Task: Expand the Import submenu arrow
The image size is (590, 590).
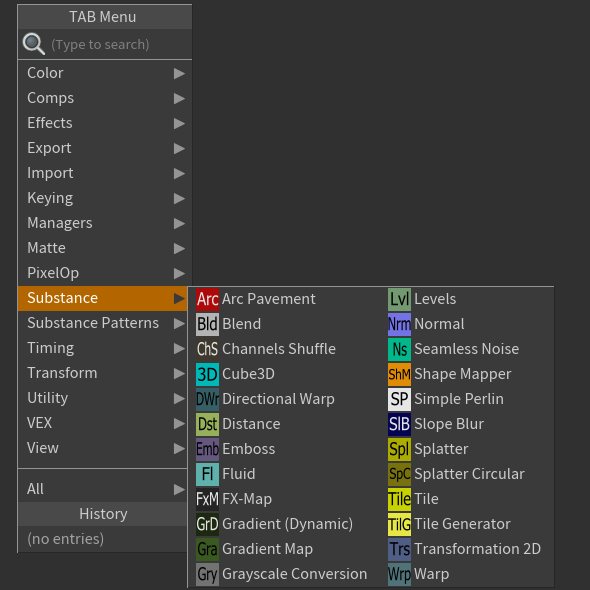Action: point(179,173)
